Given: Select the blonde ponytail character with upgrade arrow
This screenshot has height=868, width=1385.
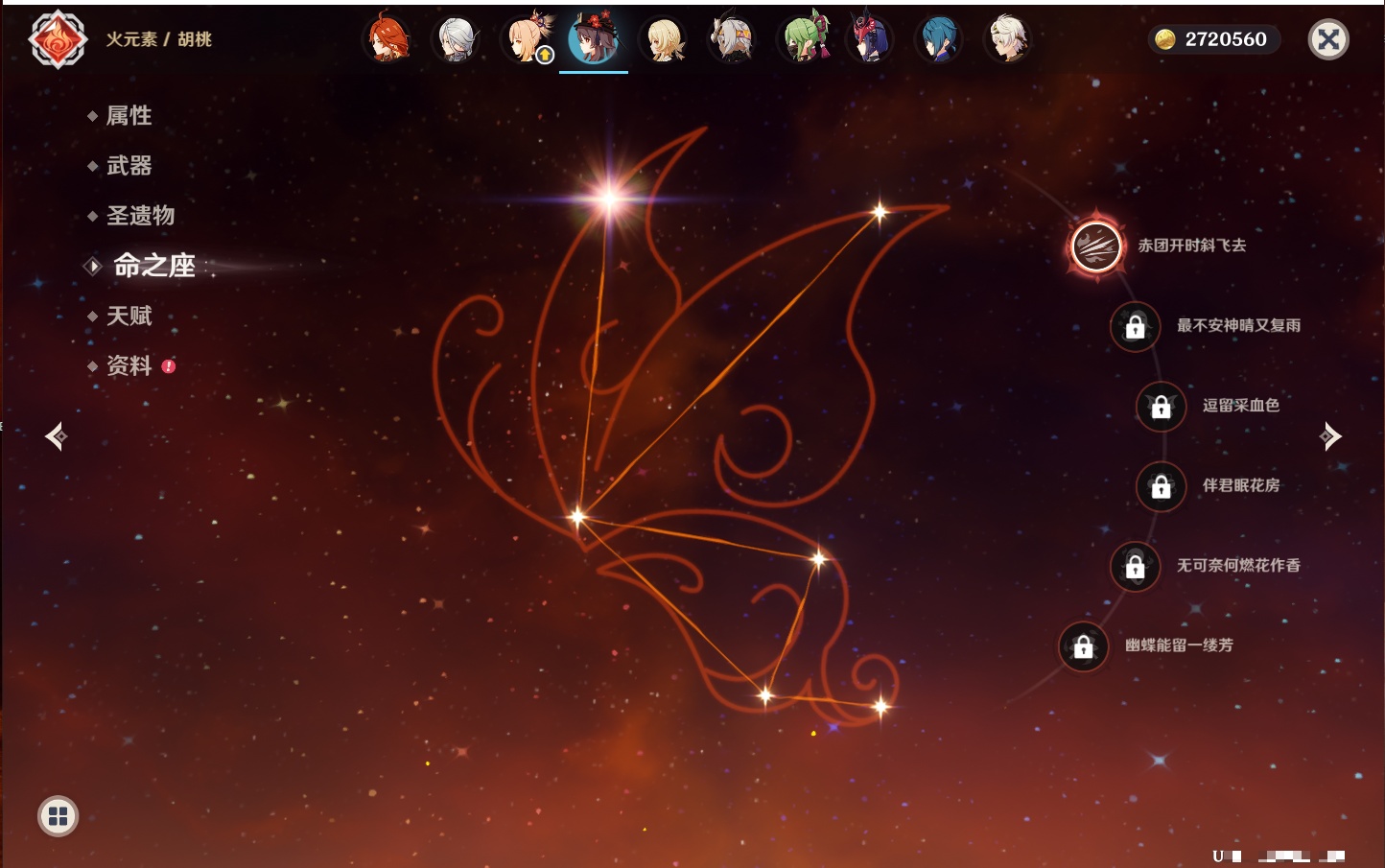Looking at the screenshot, I should [525, 39].
